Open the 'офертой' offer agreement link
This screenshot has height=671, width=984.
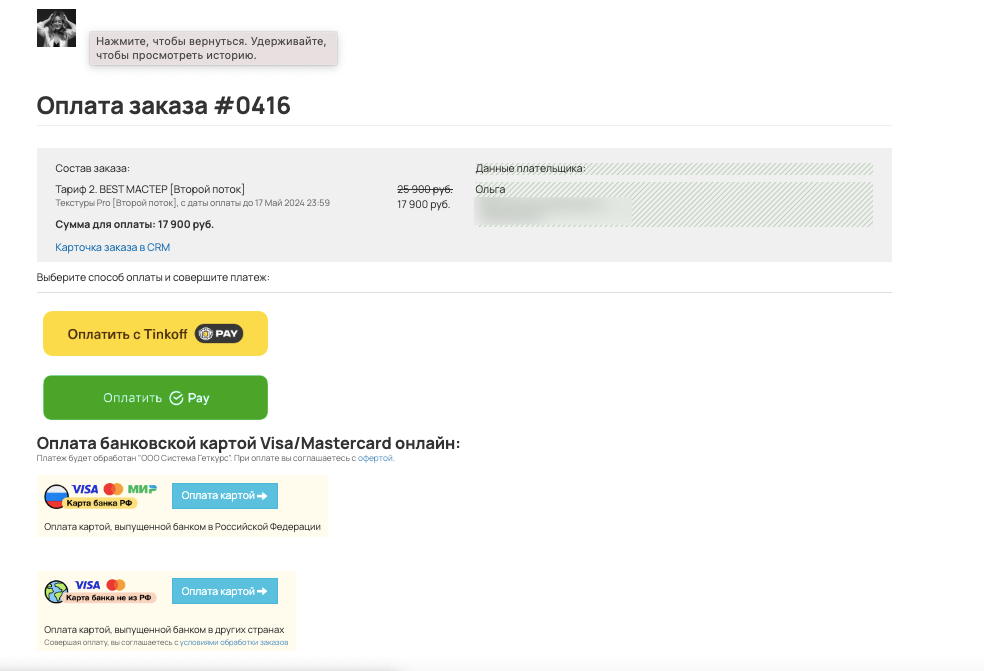click(375, 458)
